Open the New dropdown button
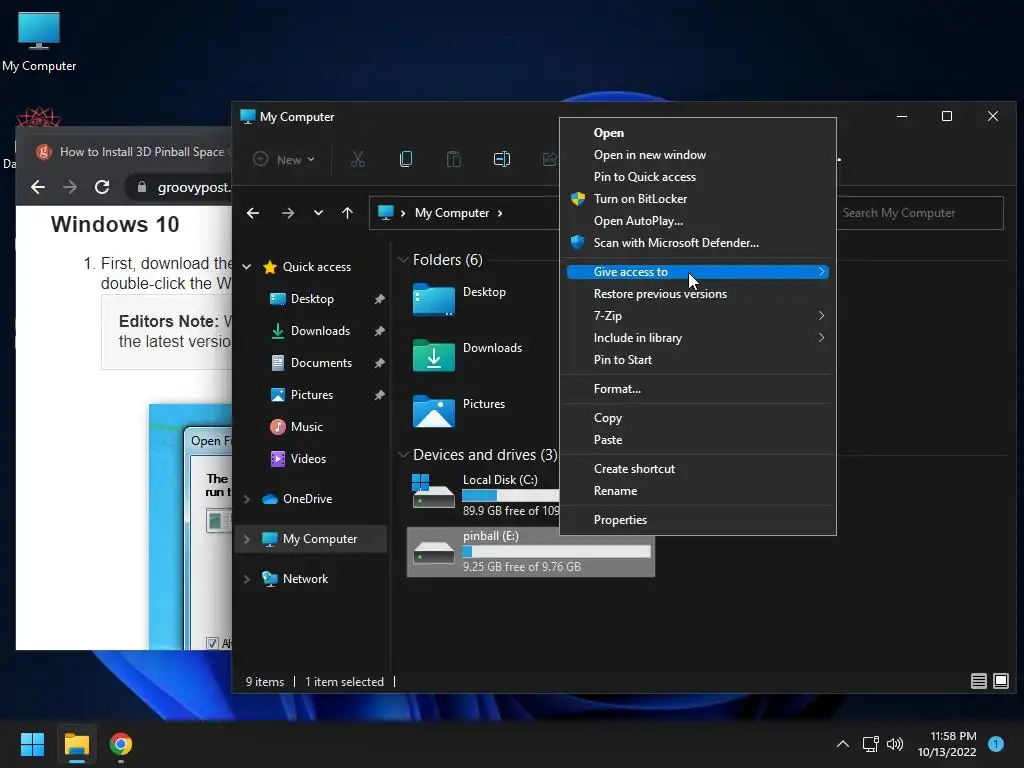1024x768 pixels. pos(284,159)
